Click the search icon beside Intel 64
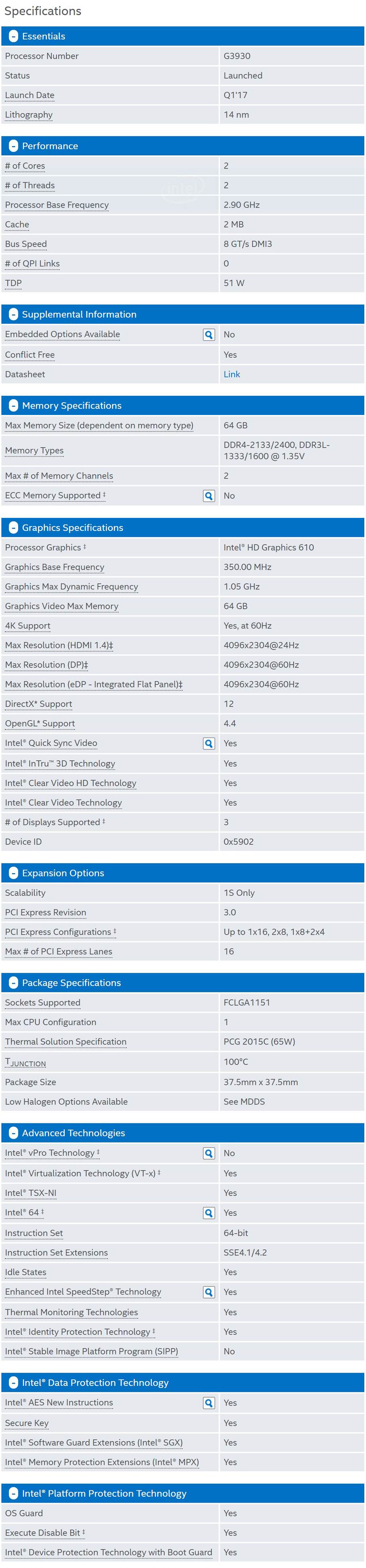The width and height of the screenshot is (366, 1568). pos(209,1213)
